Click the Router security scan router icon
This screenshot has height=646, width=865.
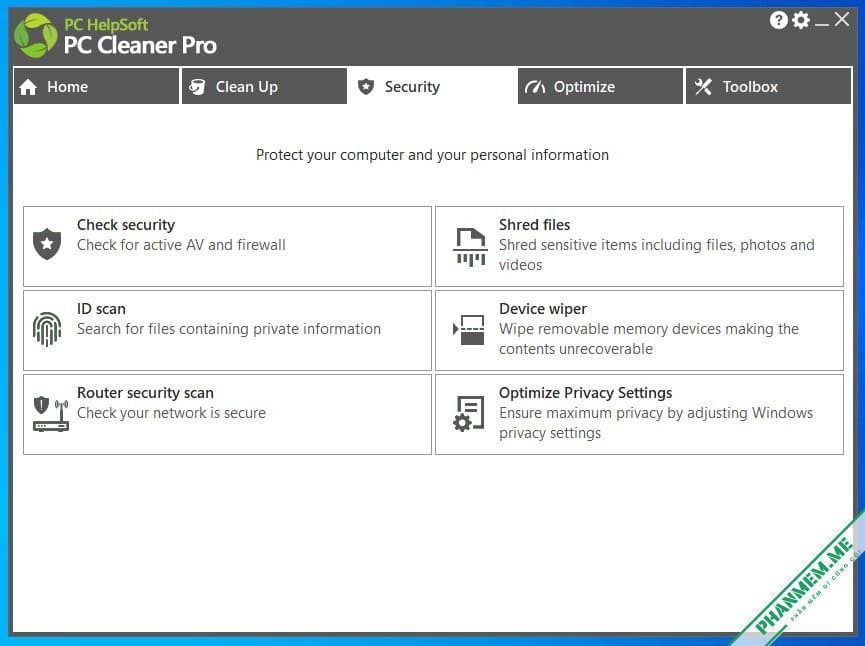(51, 413)
